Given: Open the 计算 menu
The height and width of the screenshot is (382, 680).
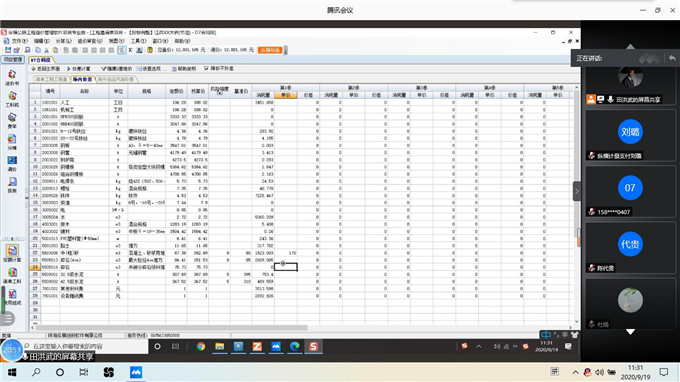Looking at the screenshot, I should [x=63, y=41].
